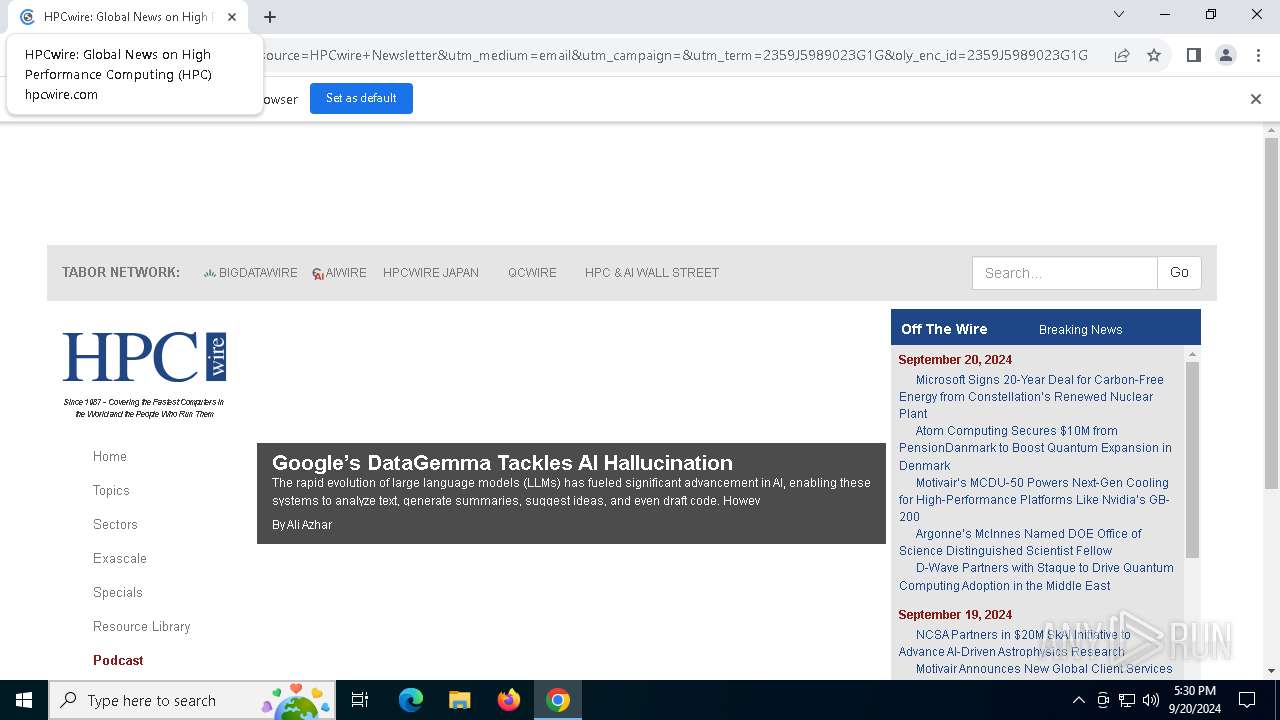Click the news panel scrollbar thumb

pyautogui.click(x=1192, y=460)
